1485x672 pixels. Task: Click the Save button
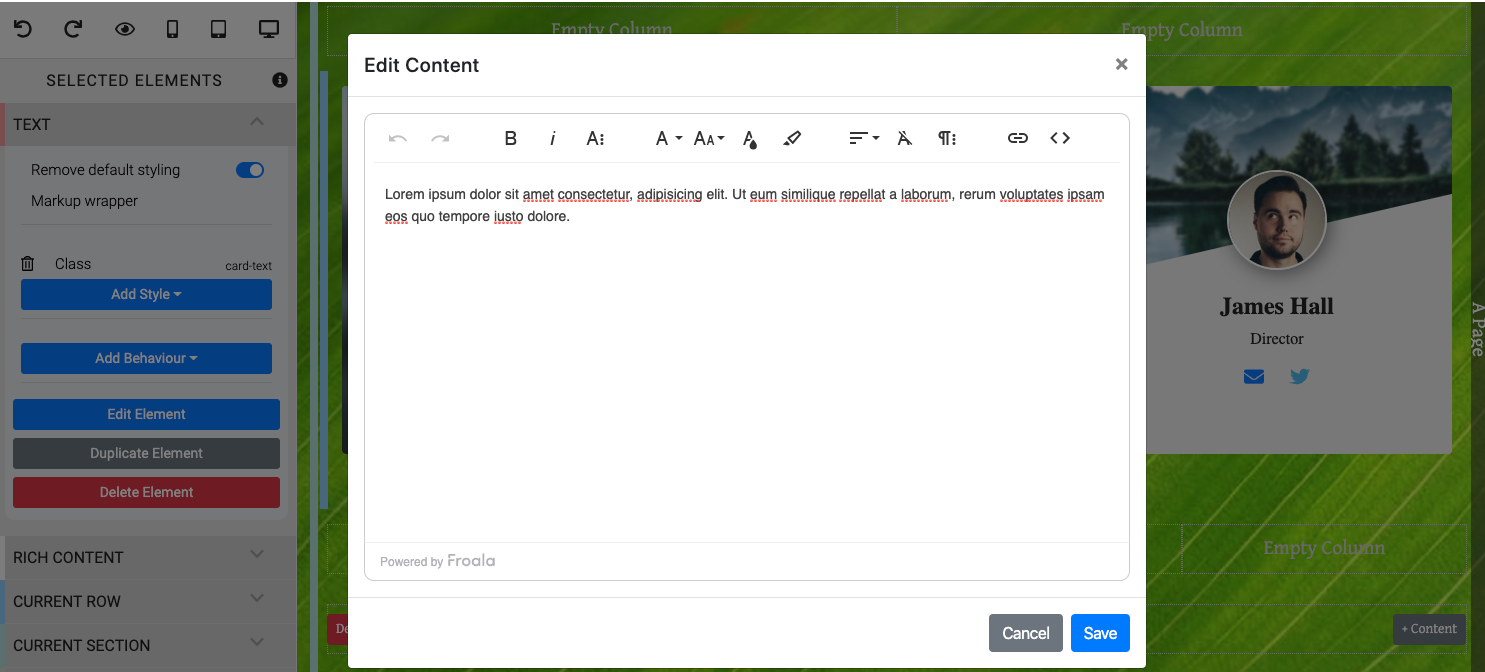(x=1099, y=633)
